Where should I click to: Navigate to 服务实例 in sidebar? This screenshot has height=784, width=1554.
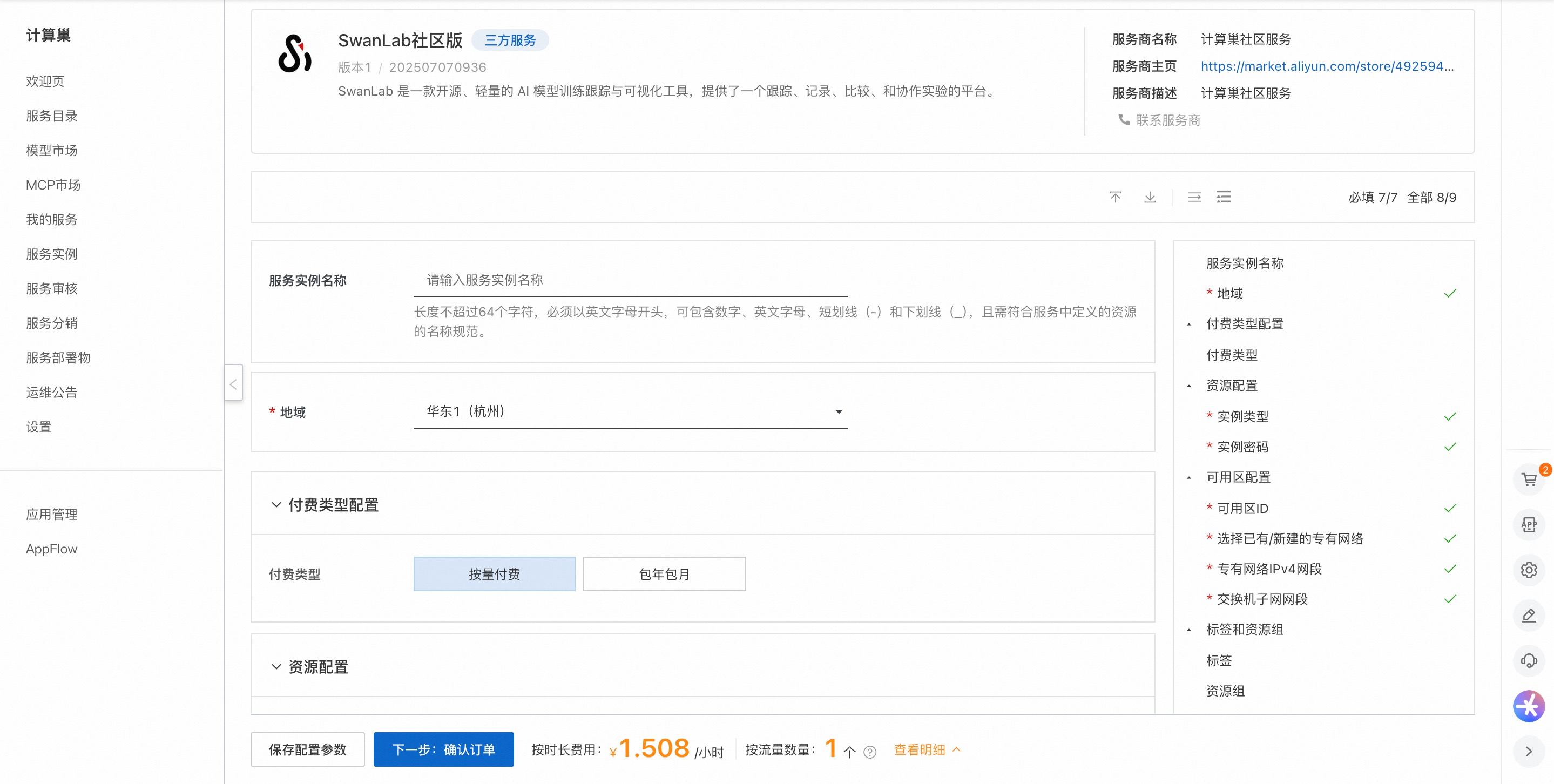(x=52, y=254)
